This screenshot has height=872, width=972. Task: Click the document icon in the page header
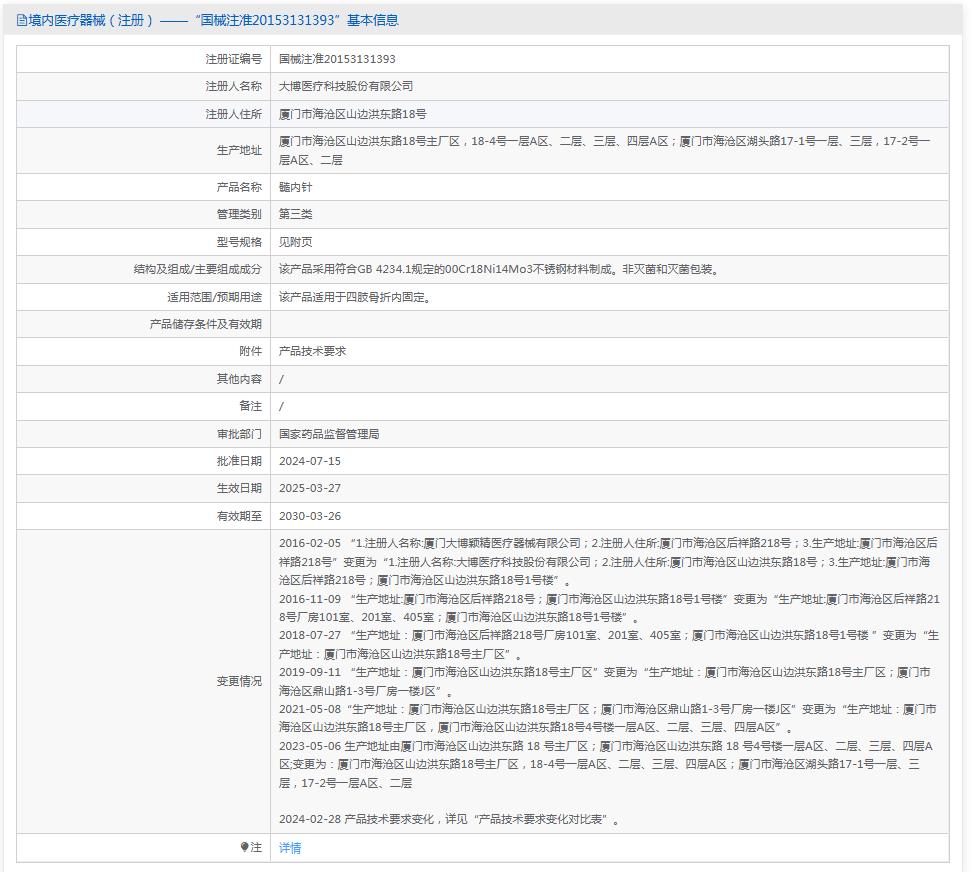(x=22, y=20)
